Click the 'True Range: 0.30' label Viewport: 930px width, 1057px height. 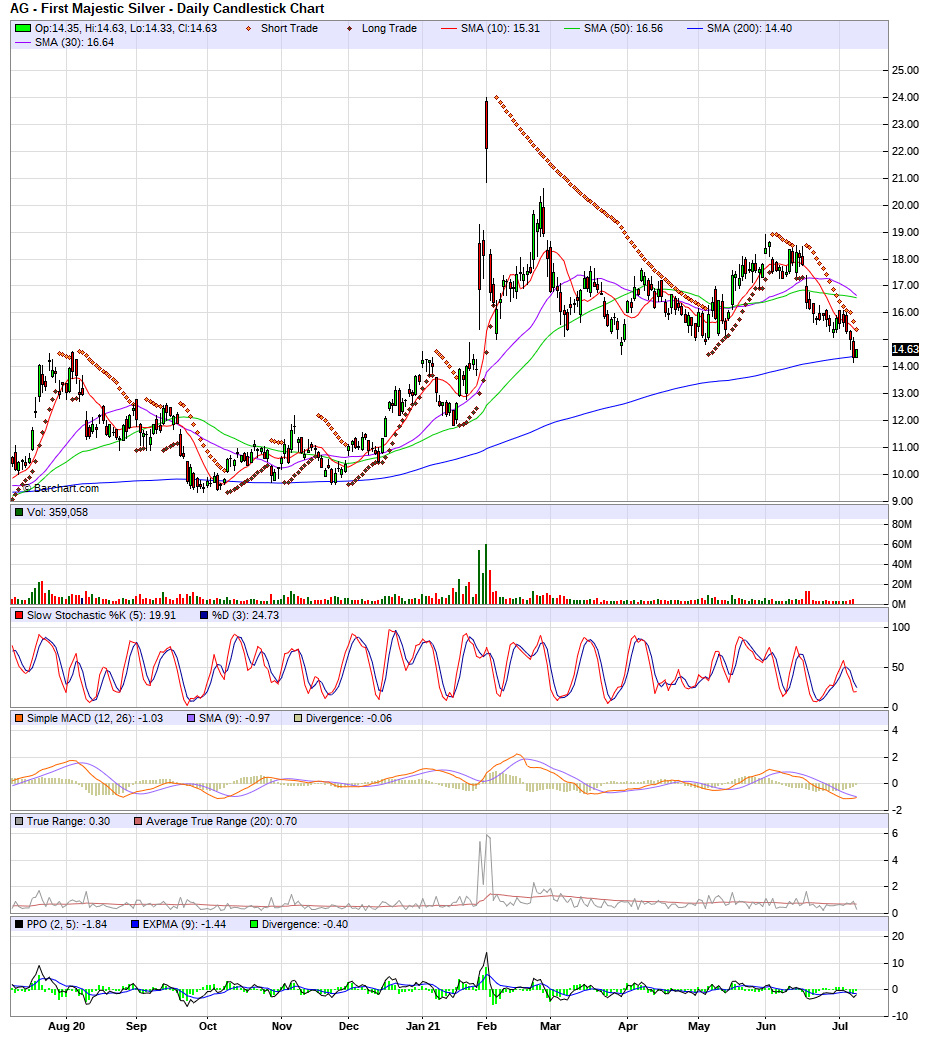[68, 821]
